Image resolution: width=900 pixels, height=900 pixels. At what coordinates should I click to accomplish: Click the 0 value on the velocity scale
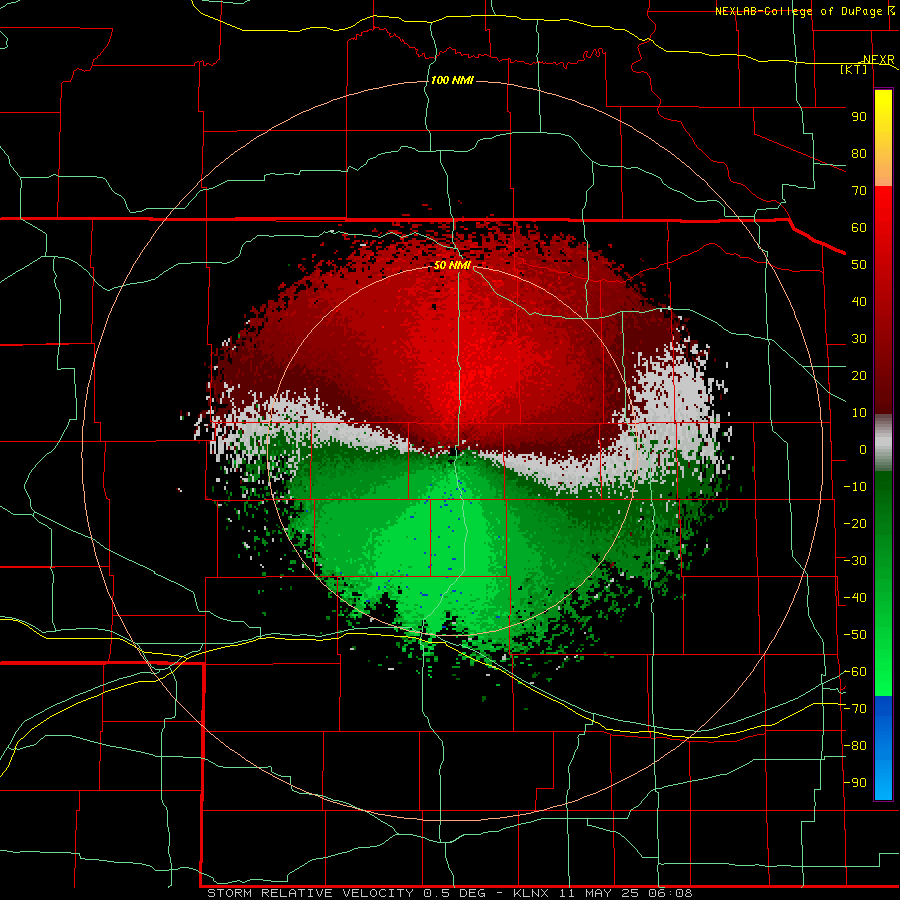coord(863,450)
